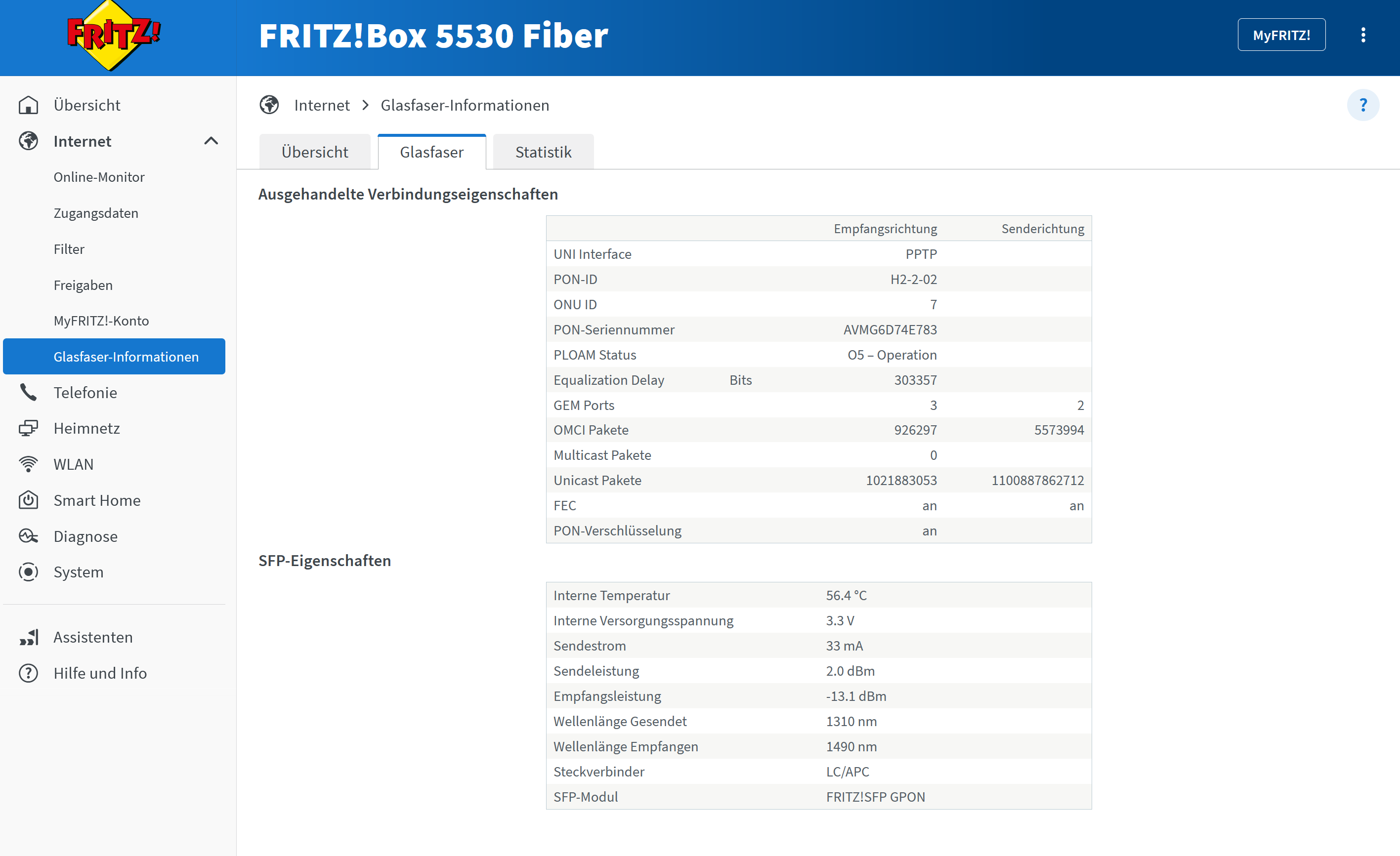Switch to the Übersicht tab
This screenshot has width=1400, height=856.
click(315, 152)
